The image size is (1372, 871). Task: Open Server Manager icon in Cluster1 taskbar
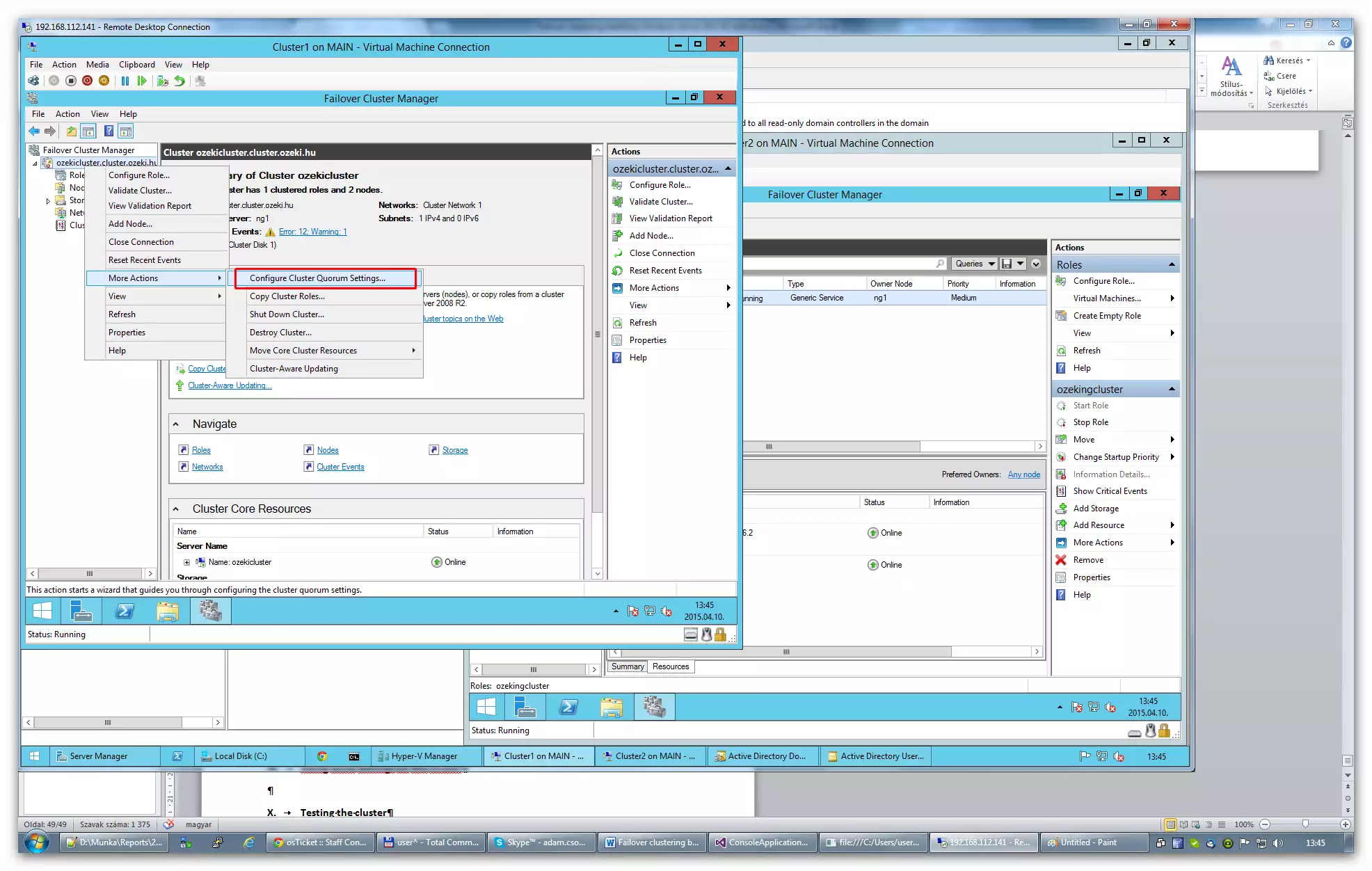[81, 611]
